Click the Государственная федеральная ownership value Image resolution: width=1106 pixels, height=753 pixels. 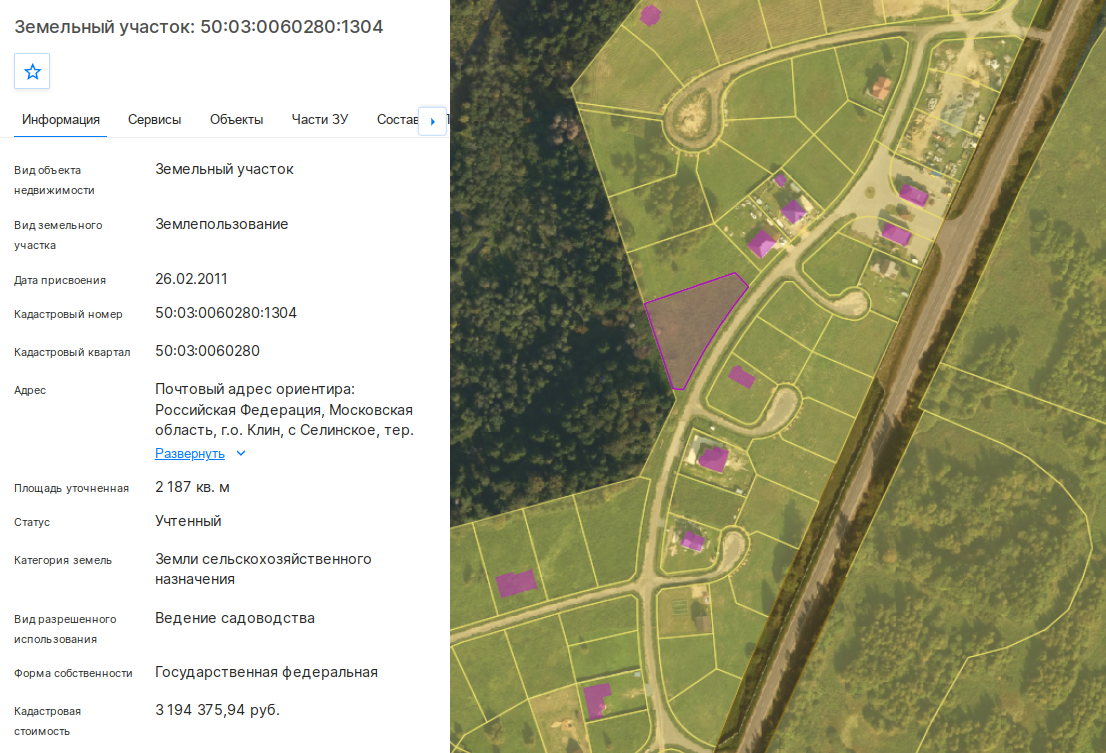[267, 673]
